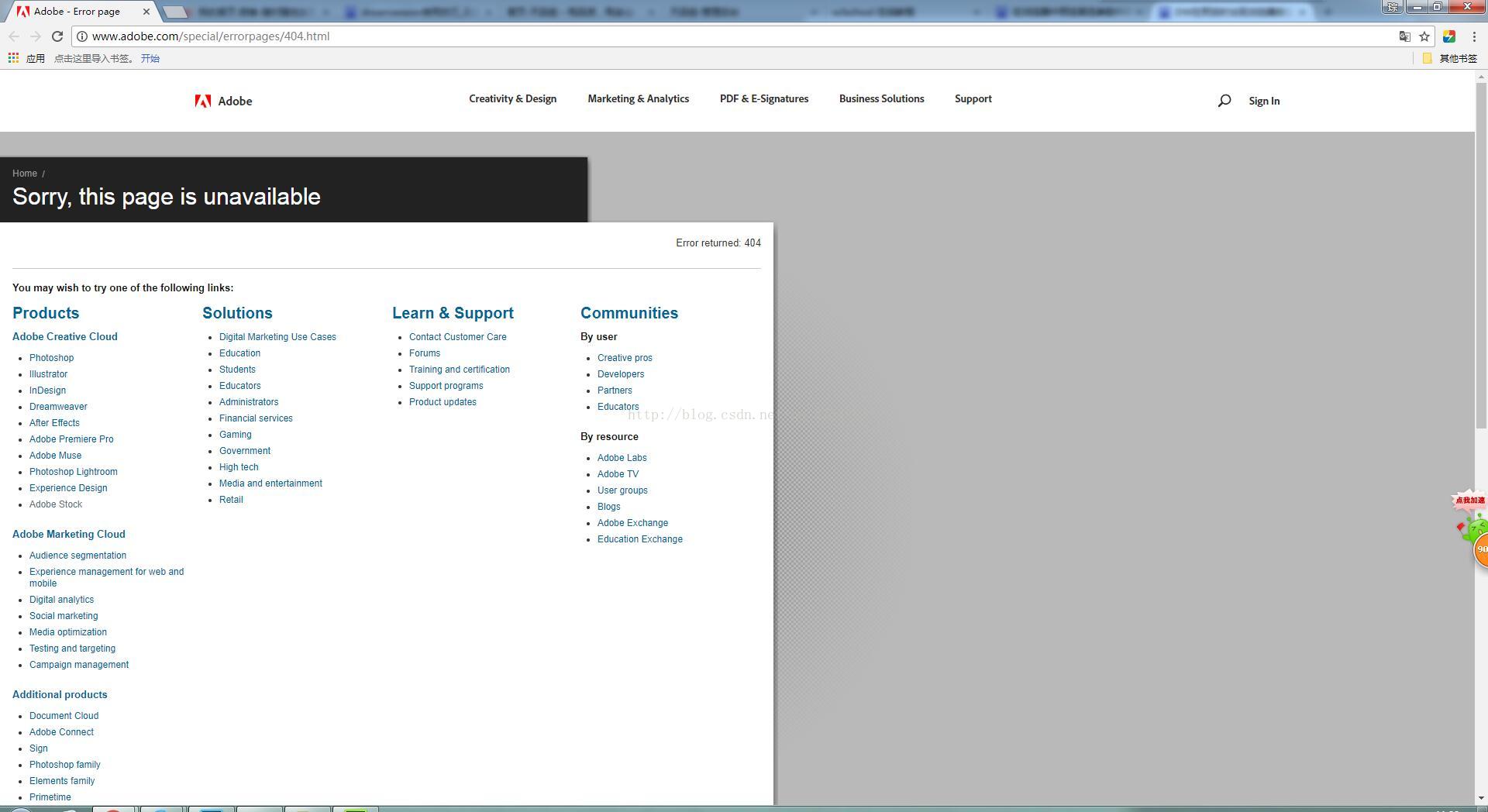This screenshot has width=1488, height=812.
Task: Open Adobe Premiere Pro link
Action: pos(71,439)
